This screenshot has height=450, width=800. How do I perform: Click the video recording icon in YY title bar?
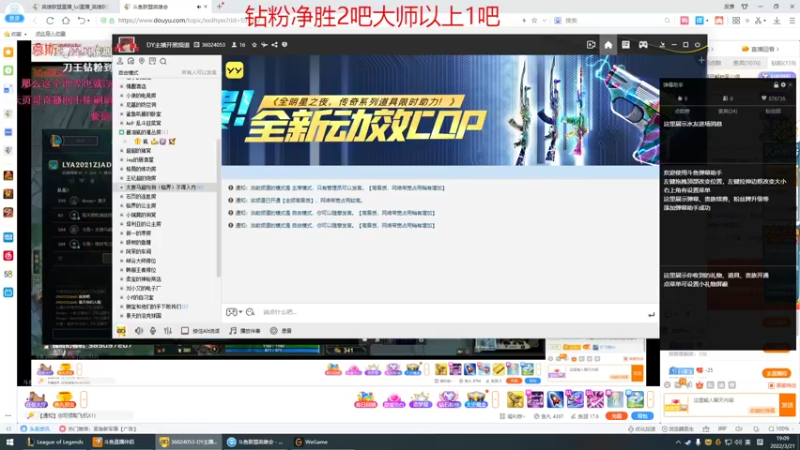(x=591, y=45)
